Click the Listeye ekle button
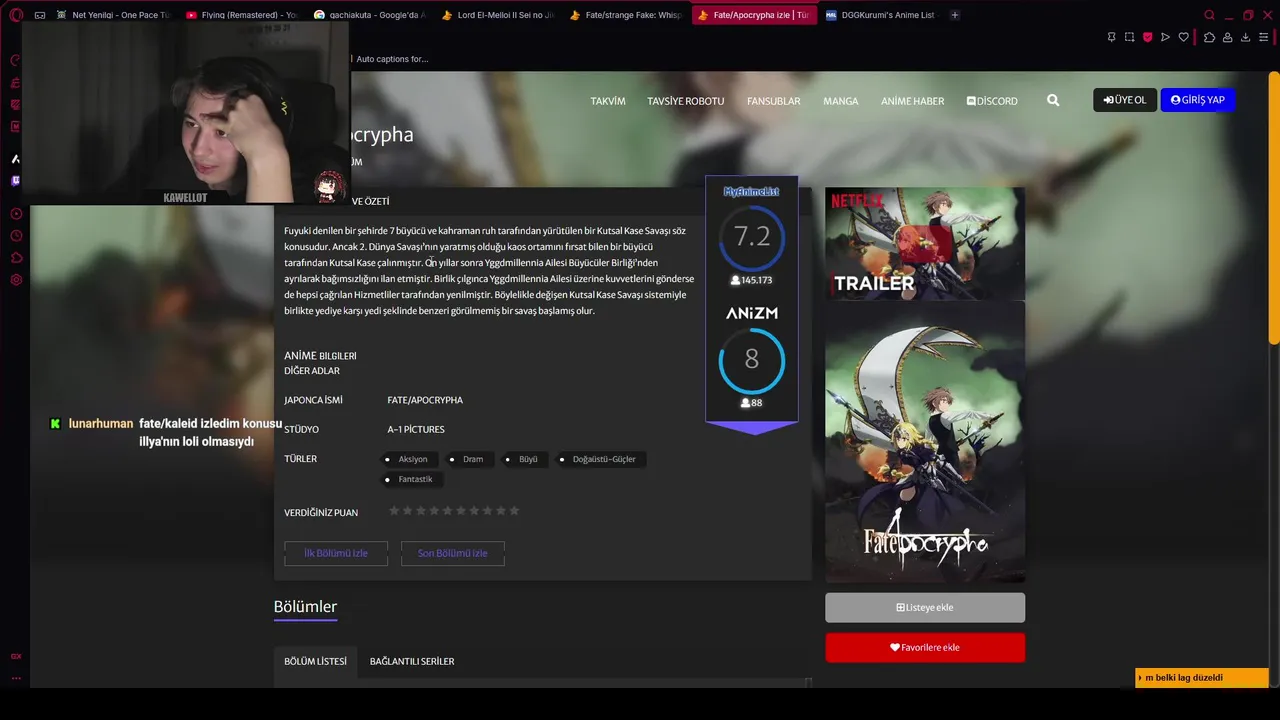 (925, 607)
